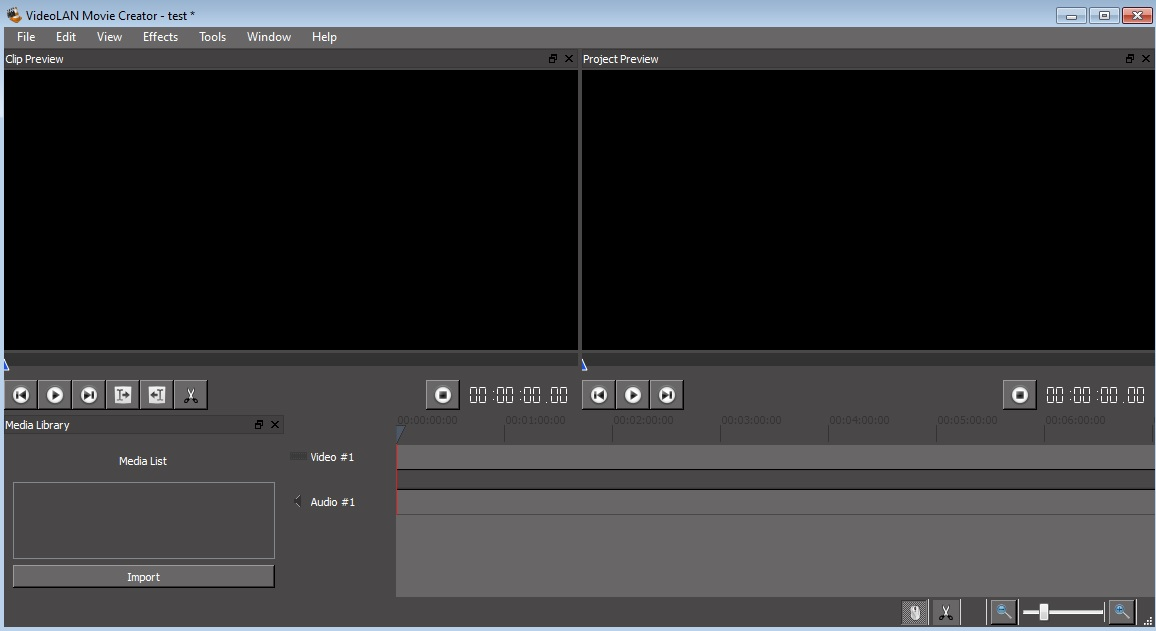Skip to previous frame in Project Preview
The image size is (1156, 631).
point(599,395)
